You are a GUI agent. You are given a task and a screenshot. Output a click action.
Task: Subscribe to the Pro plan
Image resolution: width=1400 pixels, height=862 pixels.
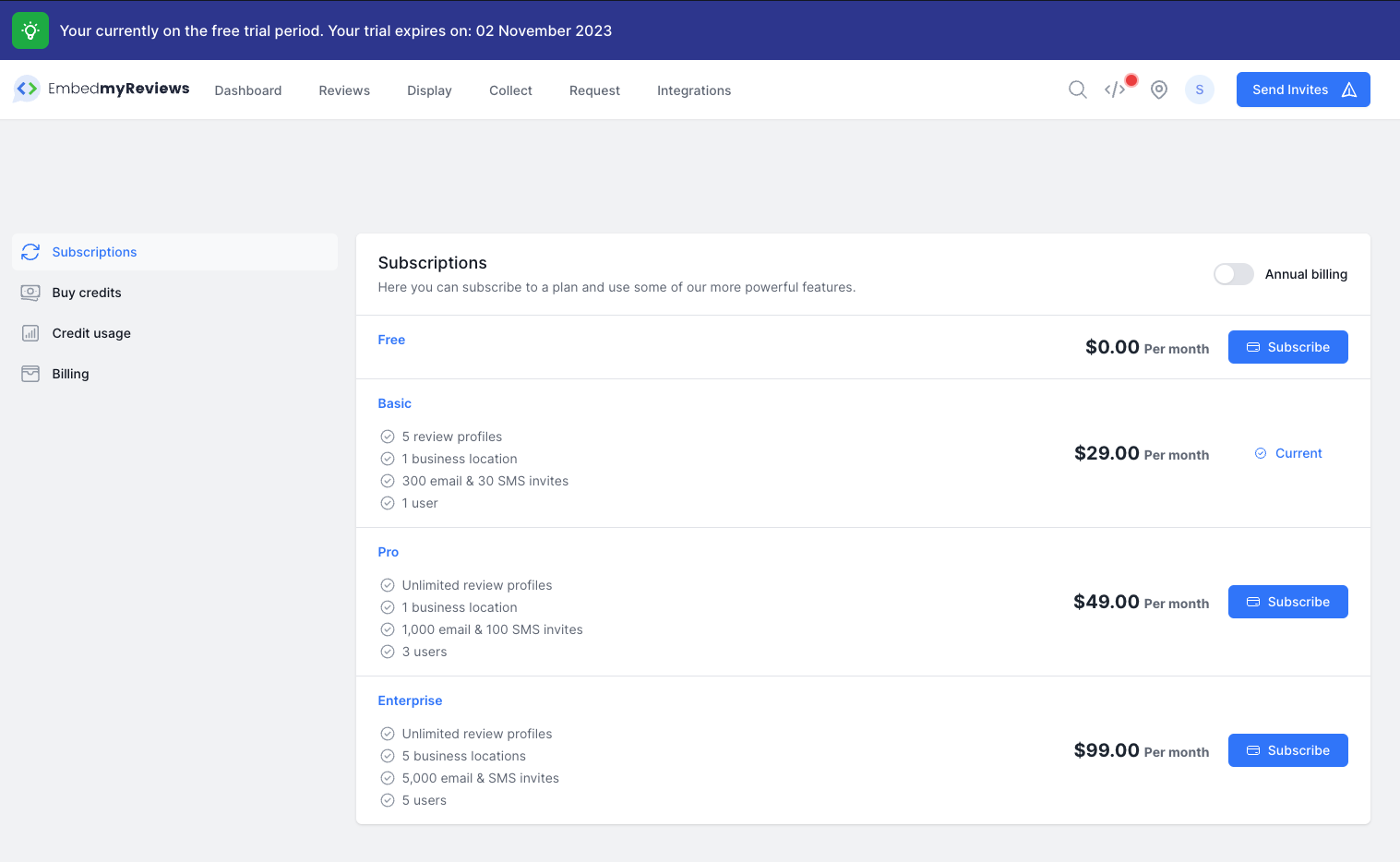(1287, 601)
